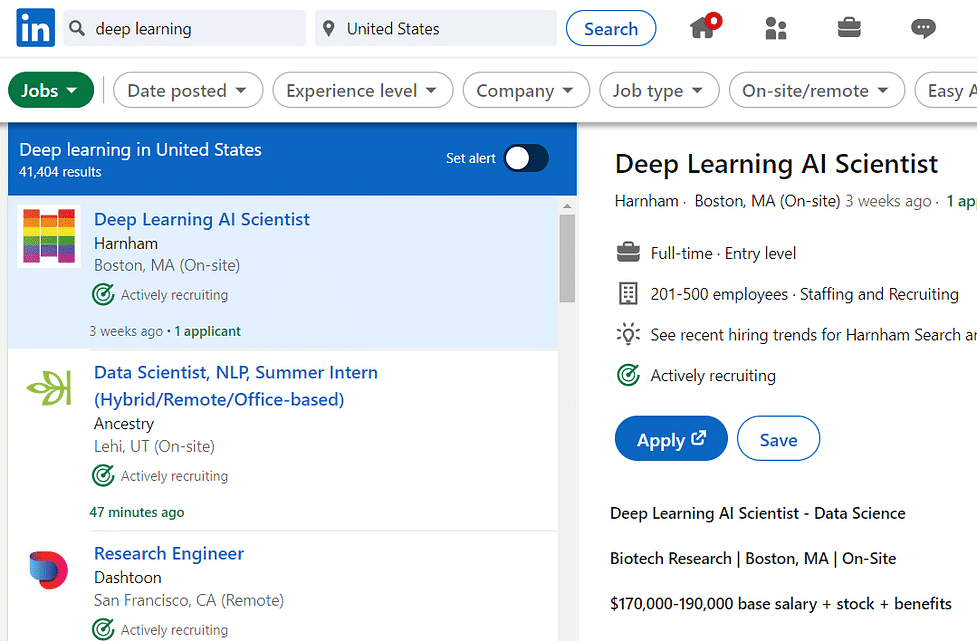This screenshot has height=641, width=977.
Task: Open the Research Engineer listing
Action: coord(169,553)
